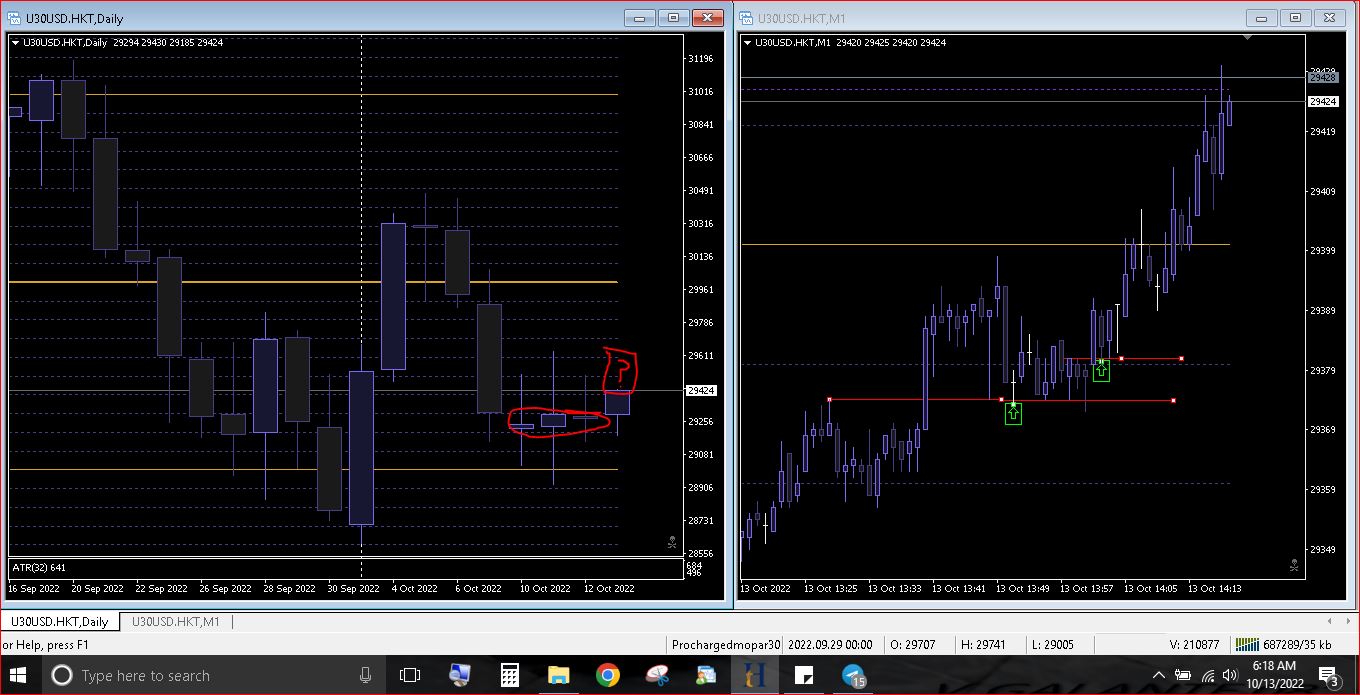1360x695 pixels.
Task: Click the Wi-Fi icon in the system tray
Action: (x=1207, y=675)
